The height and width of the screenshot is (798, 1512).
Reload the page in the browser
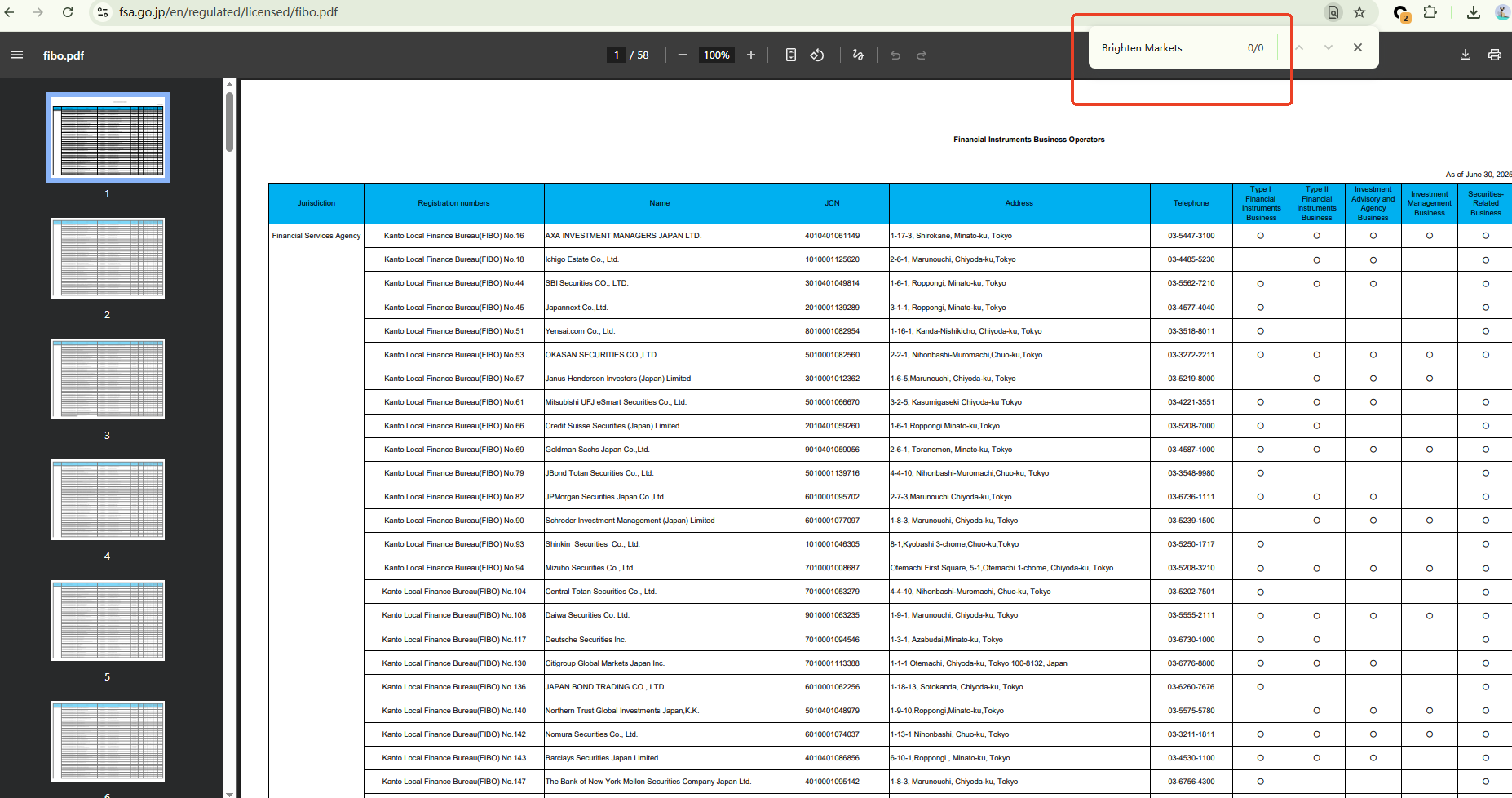[68, 12]
